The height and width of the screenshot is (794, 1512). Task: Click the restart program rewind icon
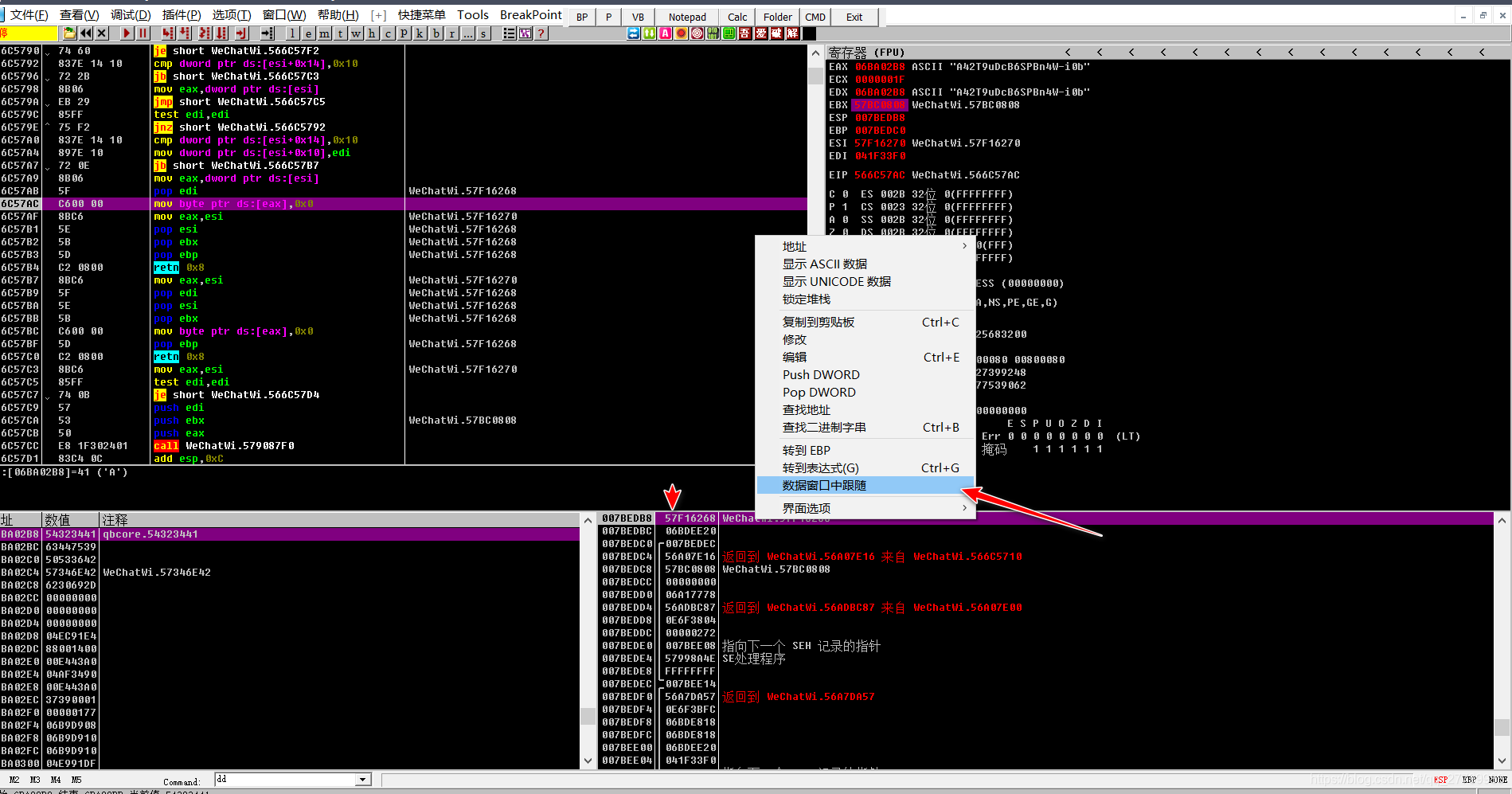click(x=85, y=33)
